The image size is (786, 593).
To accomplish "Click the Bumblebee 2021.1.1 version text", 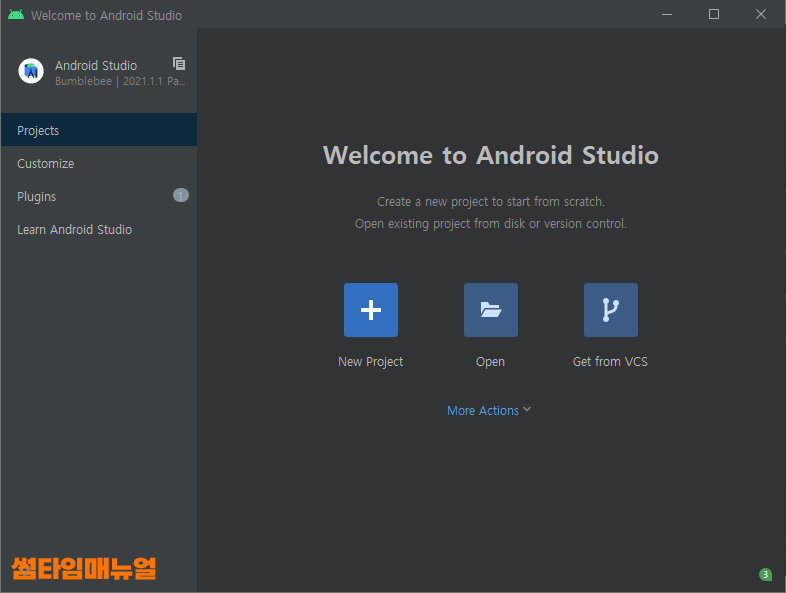I will tap(120, 81).
